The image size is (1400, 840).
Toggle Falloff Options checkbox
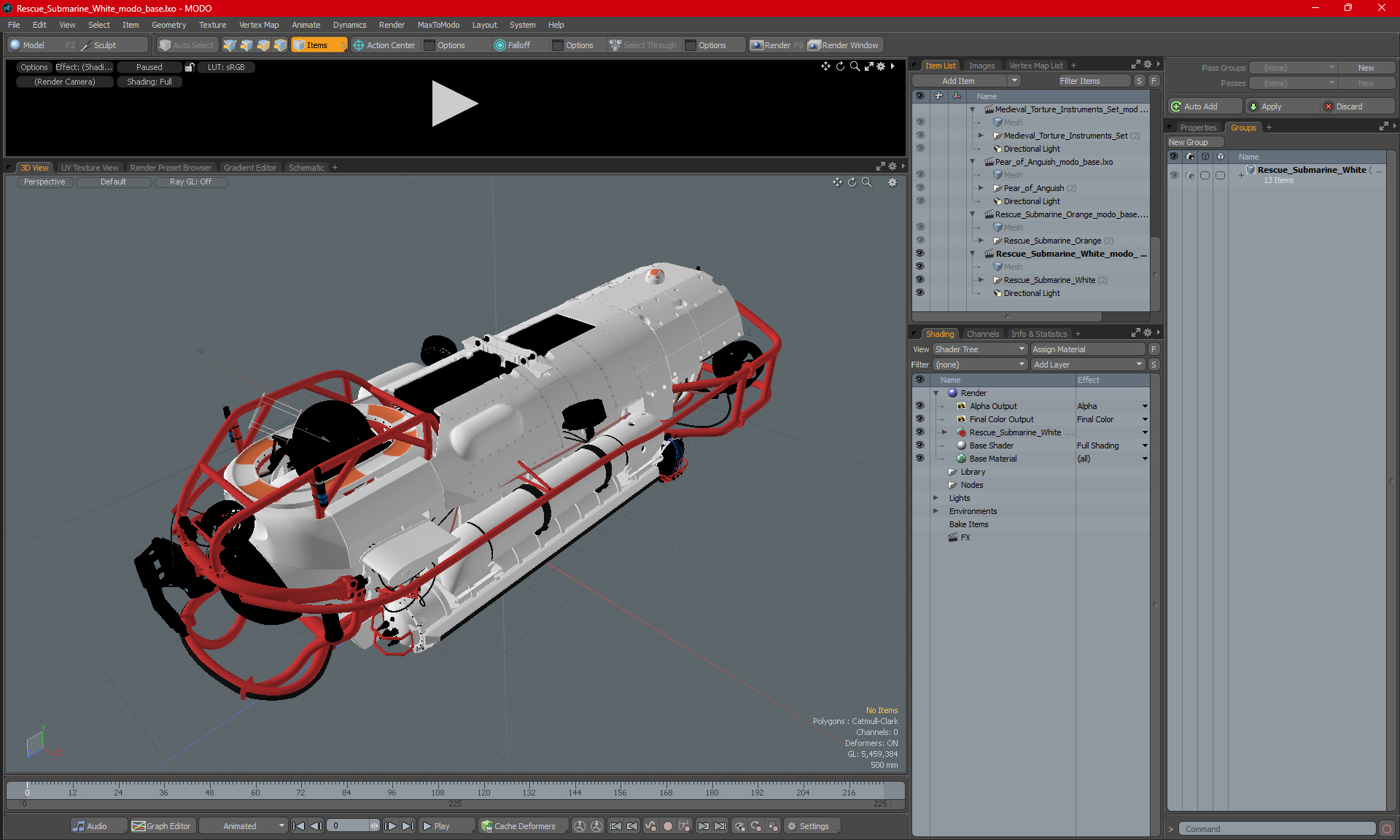(558, 45)
